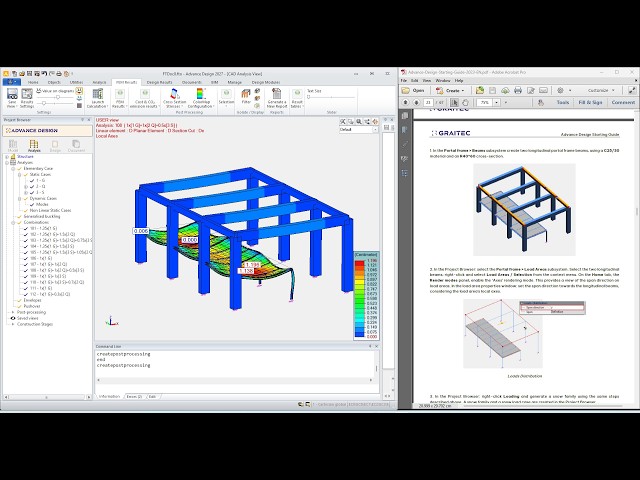This screenshot has width=640, height=480.
Task: Click the Selection ribbon button
Action: tap(226, 98)
